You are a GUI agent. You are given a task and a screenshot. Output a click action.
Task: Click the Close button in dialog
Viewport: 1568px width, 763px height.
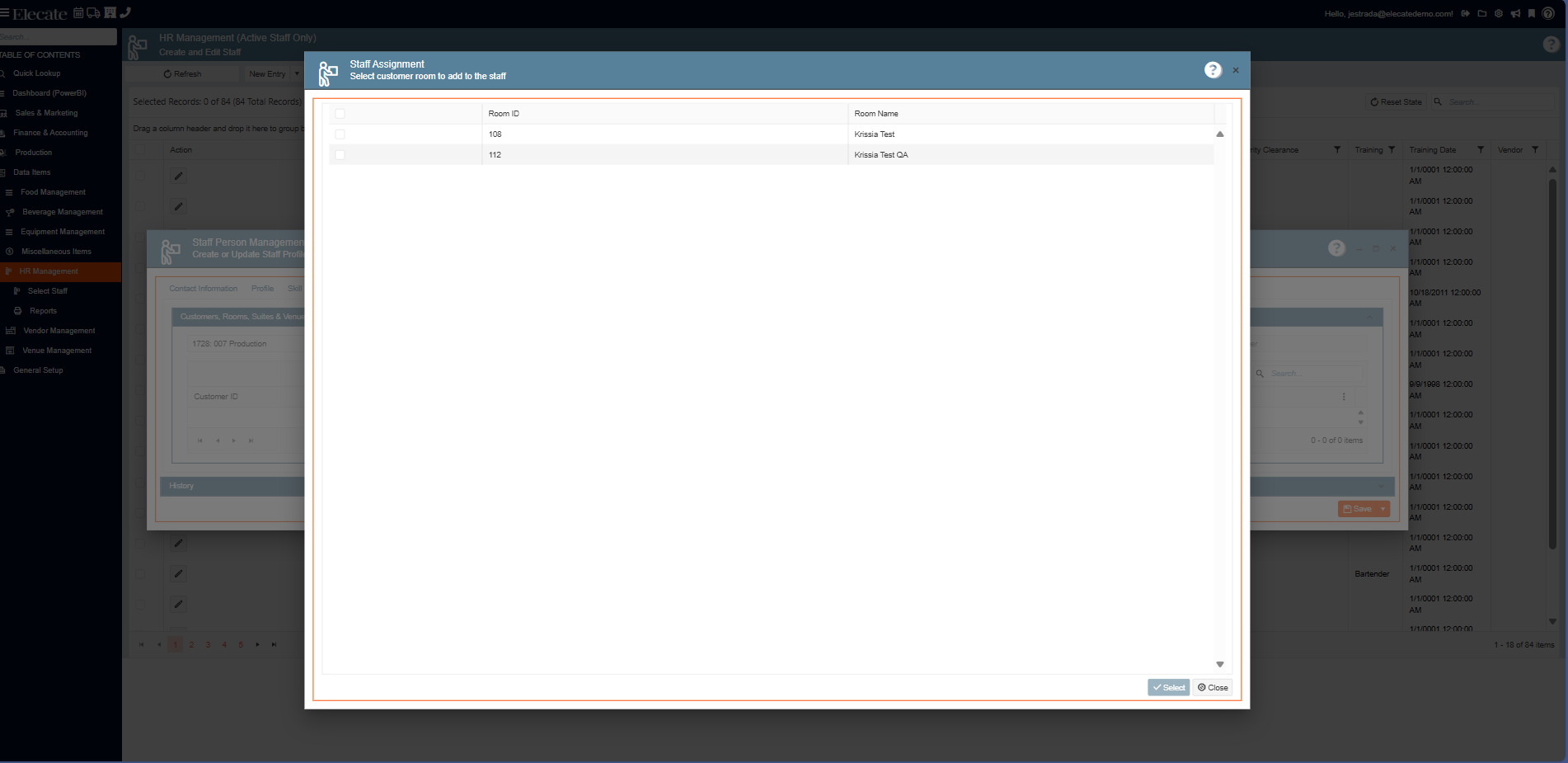[1213, 687]
